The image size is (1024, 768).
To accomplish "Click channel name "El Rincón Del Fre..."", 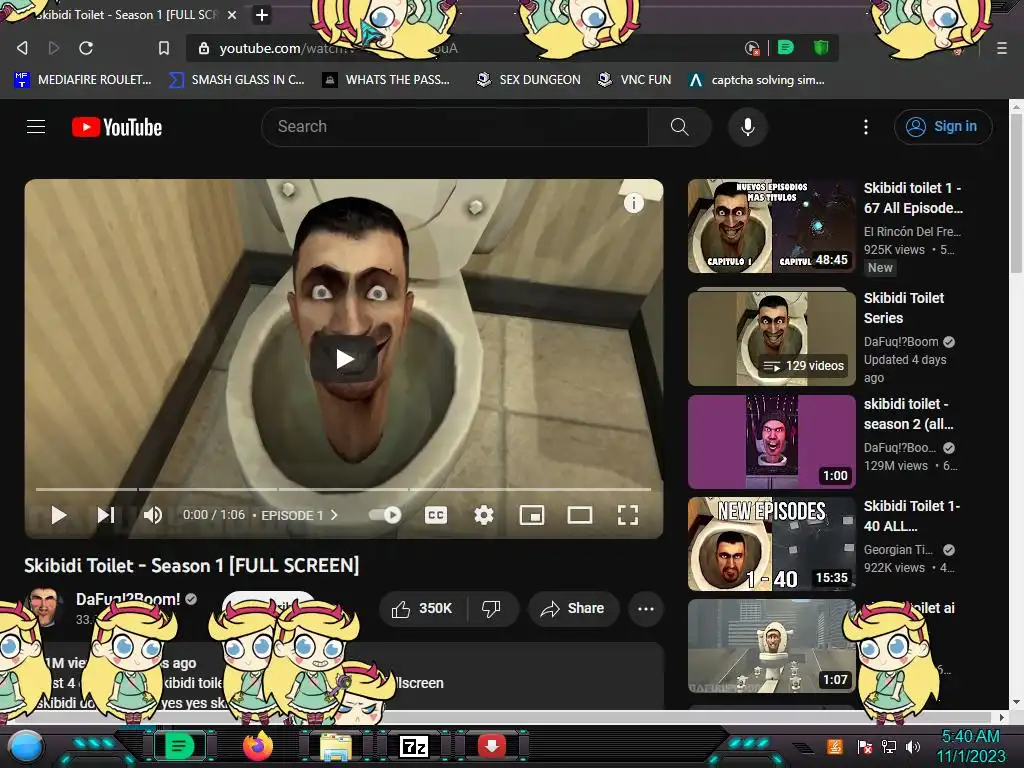I will pyautogui.click(x=912, y=231).
